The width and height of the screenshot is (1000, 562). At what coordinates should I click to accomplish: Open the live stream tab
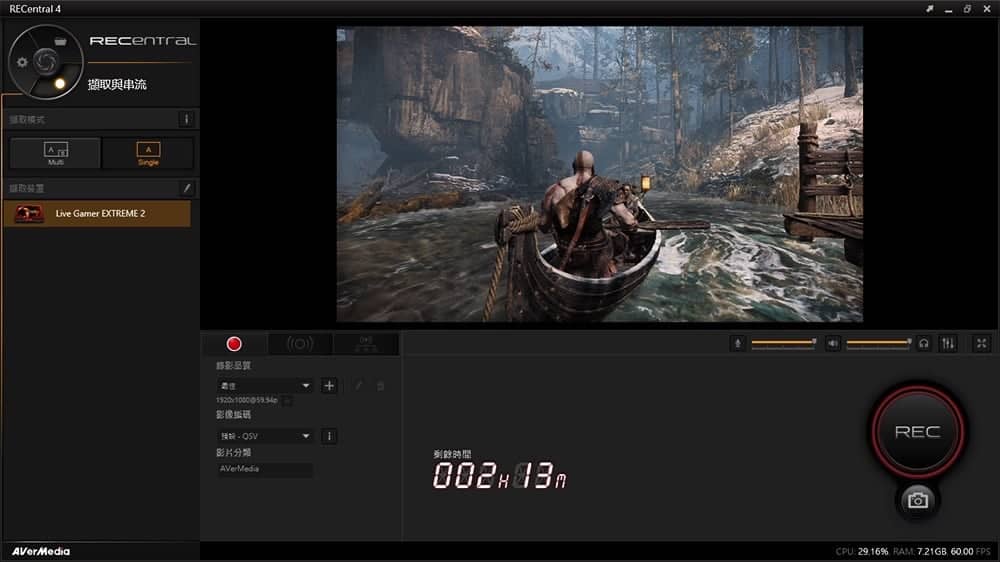pos(300,344)
